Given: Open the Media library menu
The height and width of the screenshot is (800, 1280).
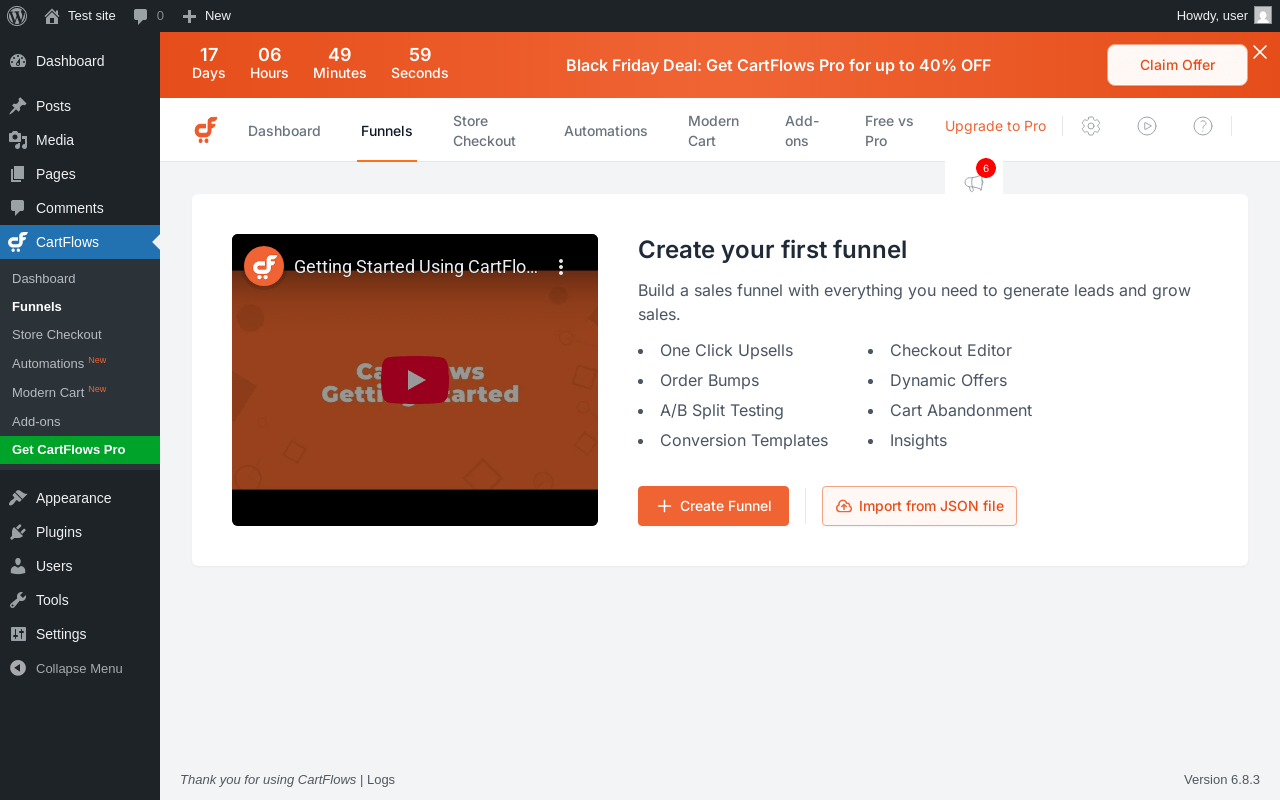Looking at the screenshot, I should (80, 140).
